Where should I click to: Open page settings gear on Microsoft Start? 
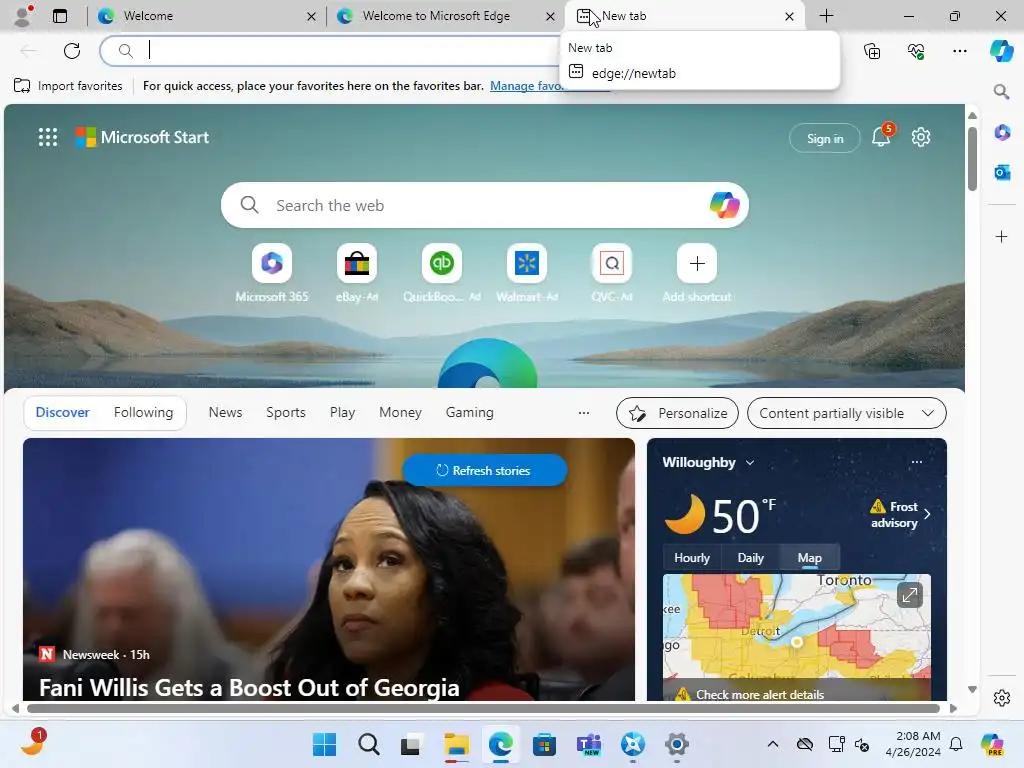click(x=921, y=137)
